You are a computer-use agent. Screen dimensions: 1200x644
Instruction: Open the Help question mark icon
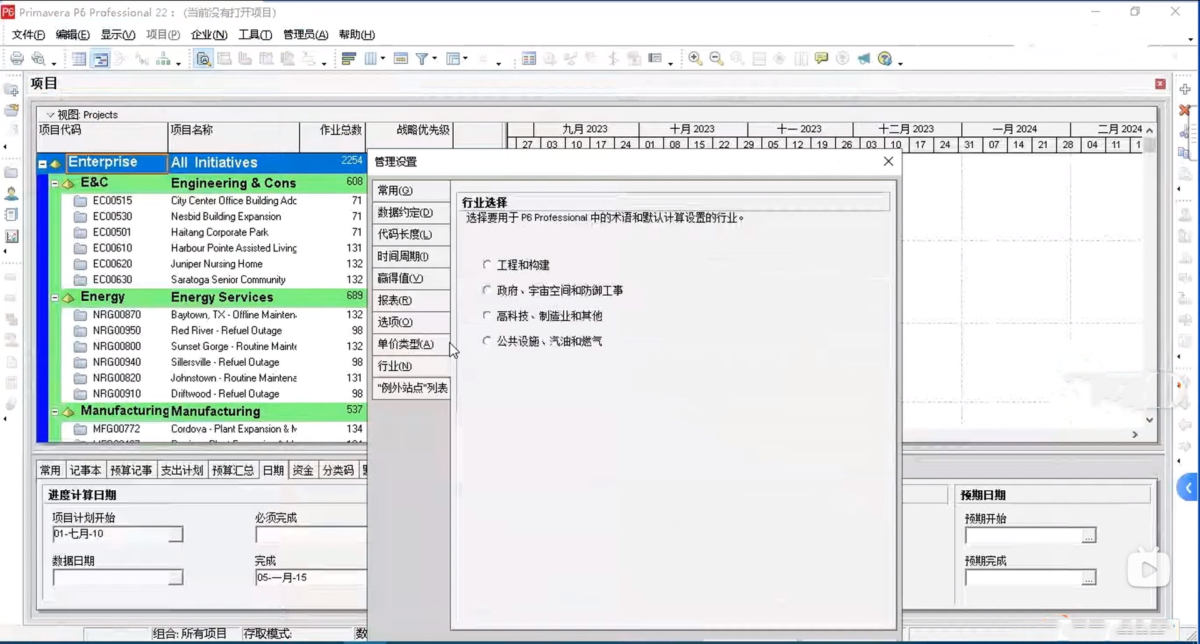(x=885, y=59)
